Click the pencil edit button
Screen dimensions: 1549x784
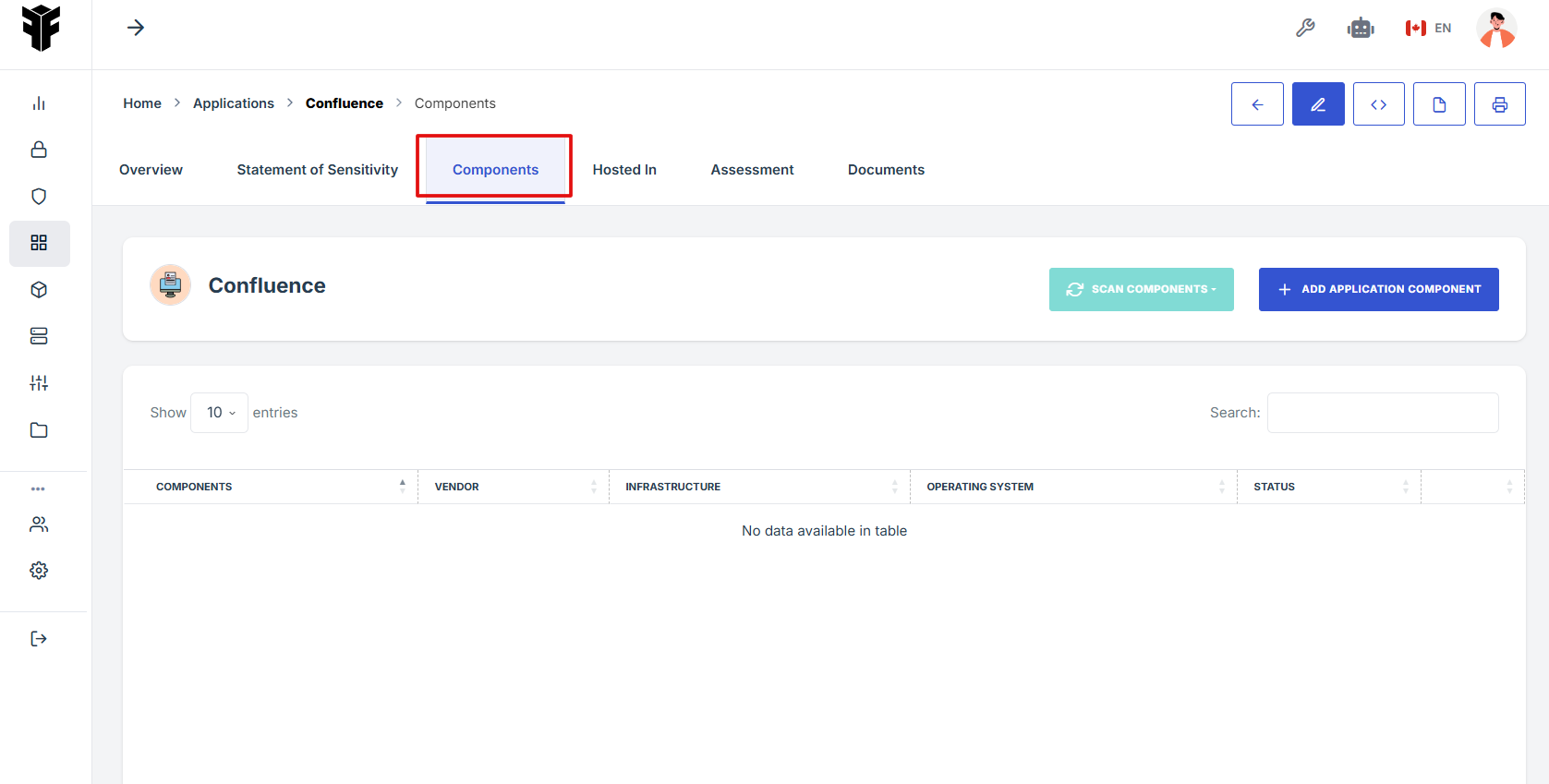click(x=1317, y=104)
